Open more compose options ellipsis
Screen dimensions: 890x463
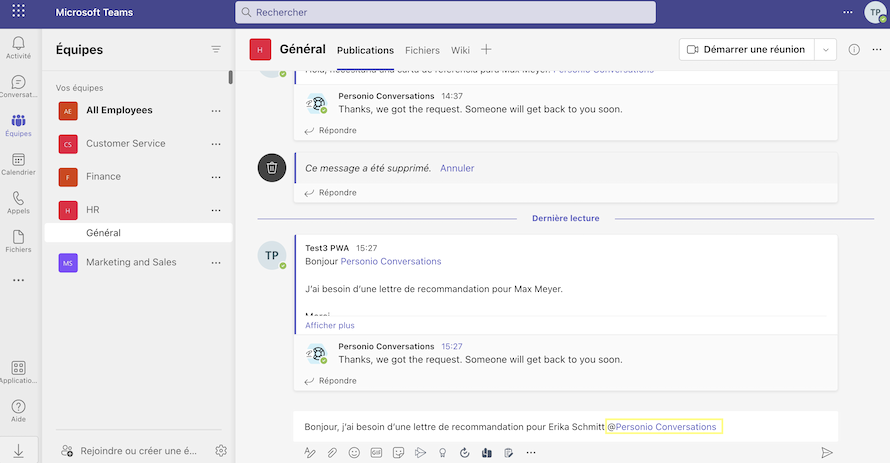point(531,452)
